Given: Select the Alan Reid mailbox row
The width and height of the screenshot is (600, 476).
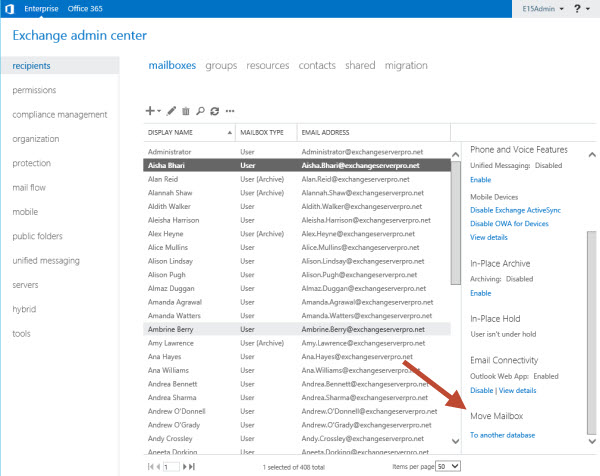Looking at the screenshot, I should tap(297, 179).
